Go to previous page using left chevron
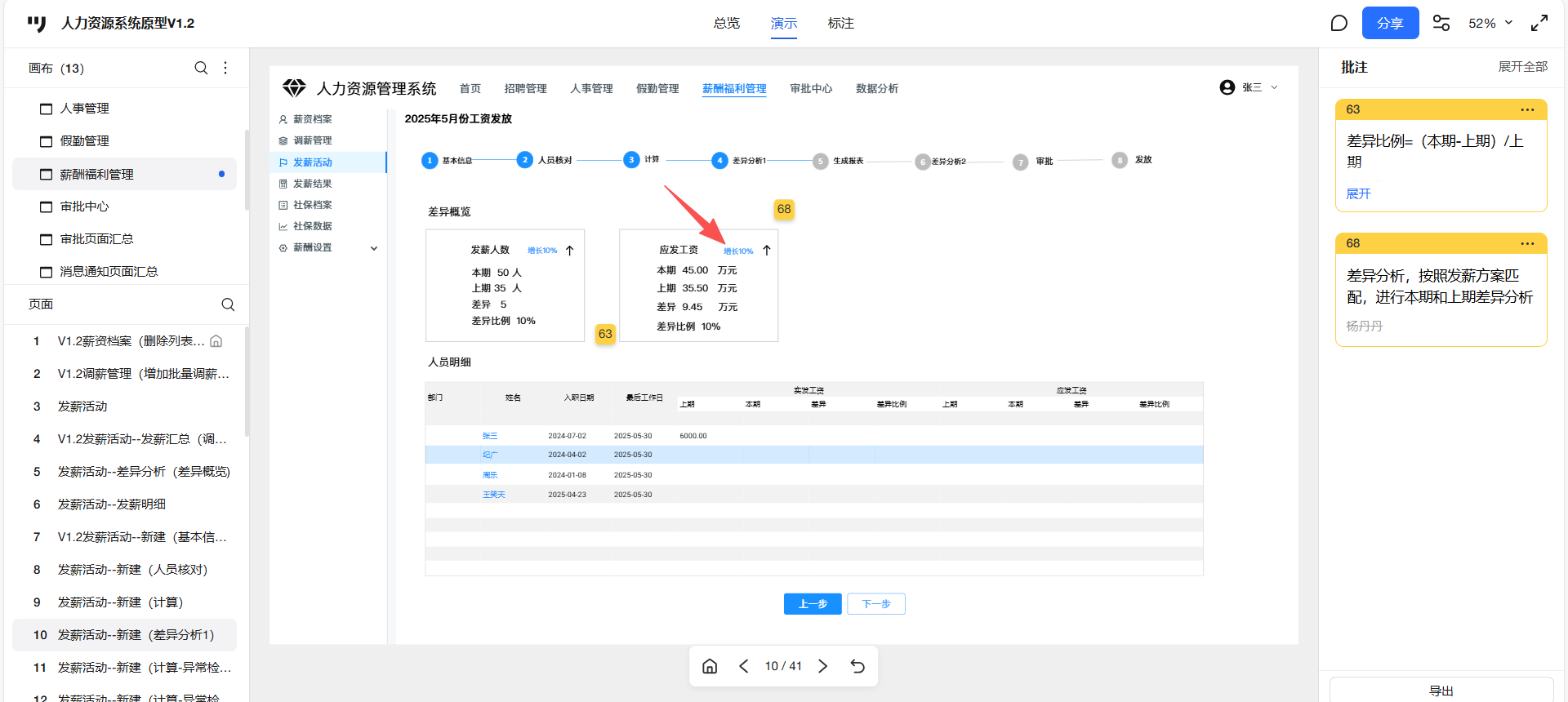The width and height of the screenshot is (1568, 702). pos(744,666)
